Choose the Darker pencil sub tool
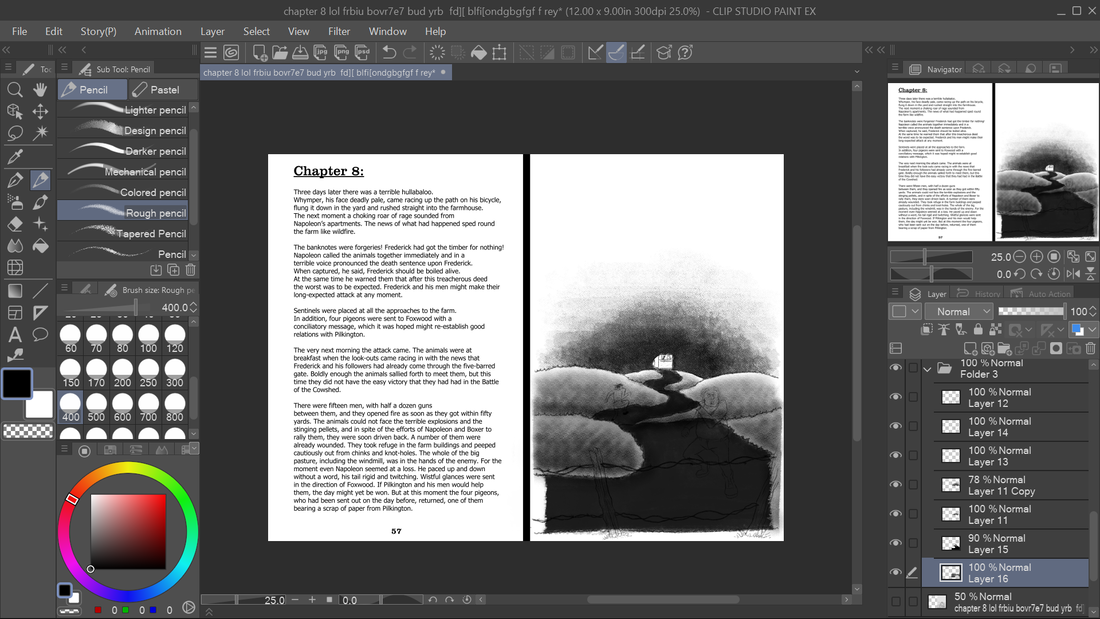This screenshot has width=1100, height=619. point(122,151)
